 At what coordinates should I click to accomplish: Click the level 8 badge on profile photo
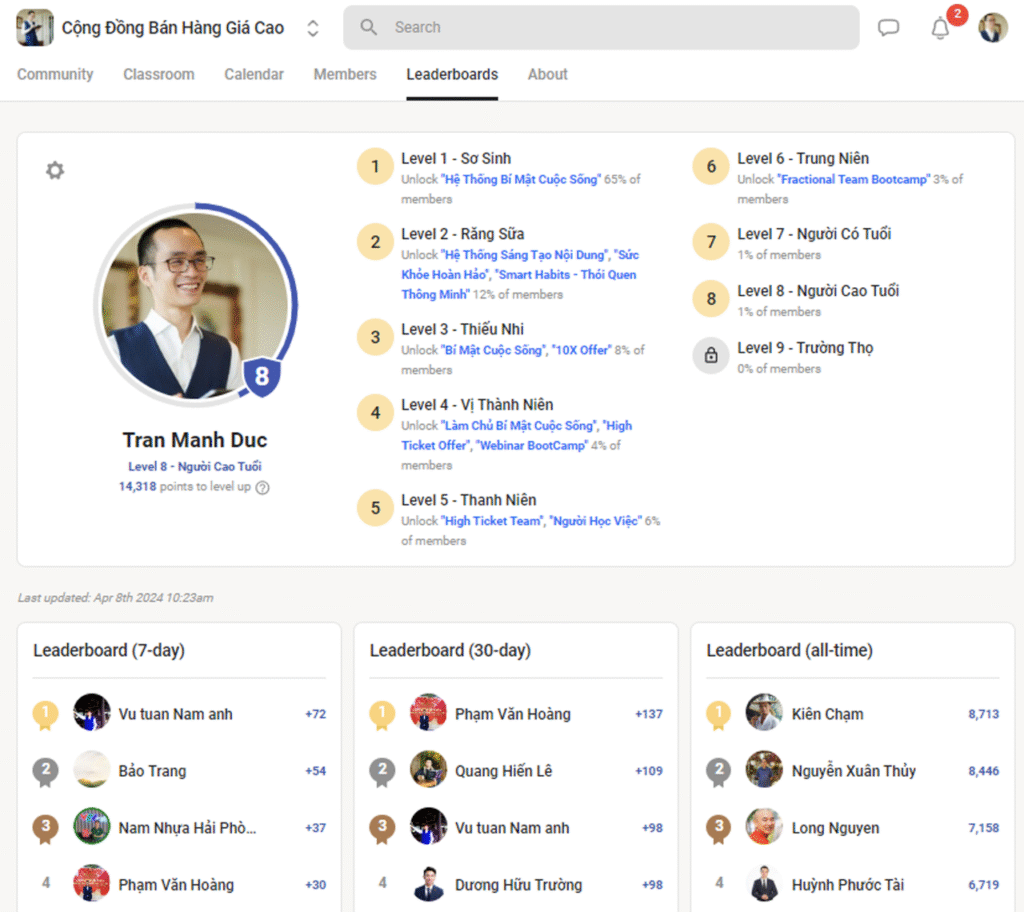[x=262, y=376]
